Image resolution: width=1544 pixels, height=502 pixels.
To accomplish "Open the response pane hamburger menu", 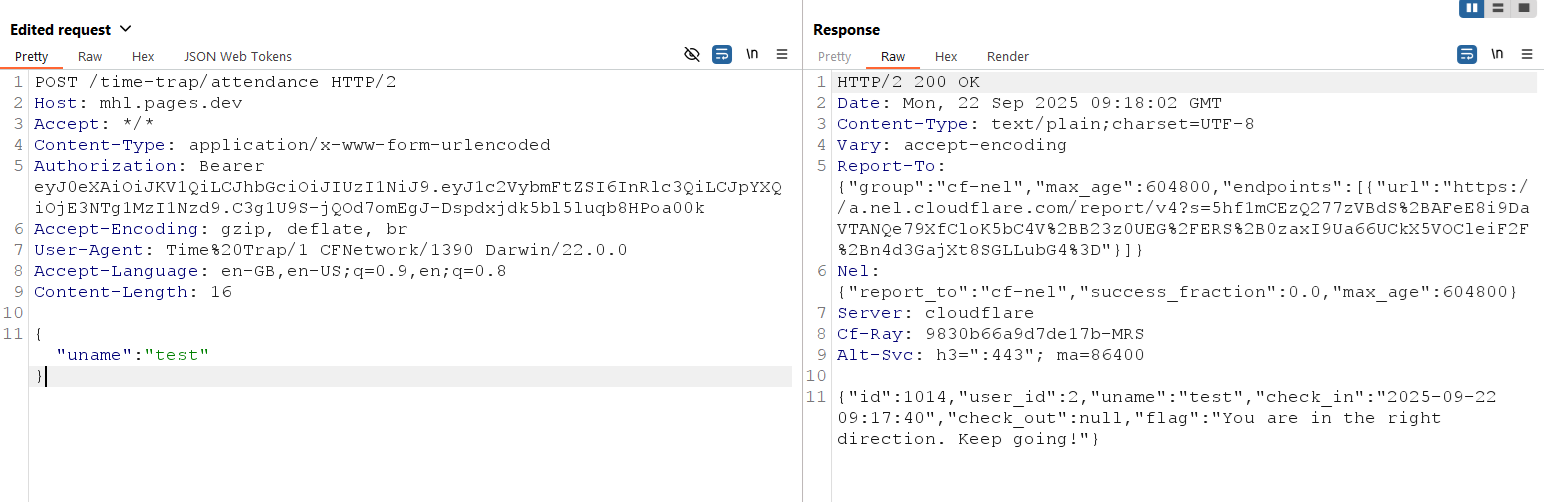I will (x=1527, y=54).
